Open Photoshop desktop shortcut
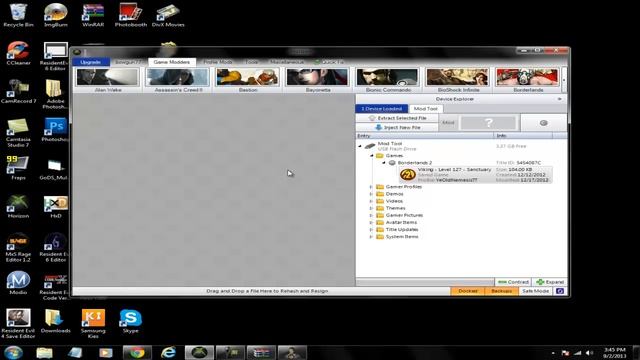This screenshot has height=360, width=640. click(56, 130)
